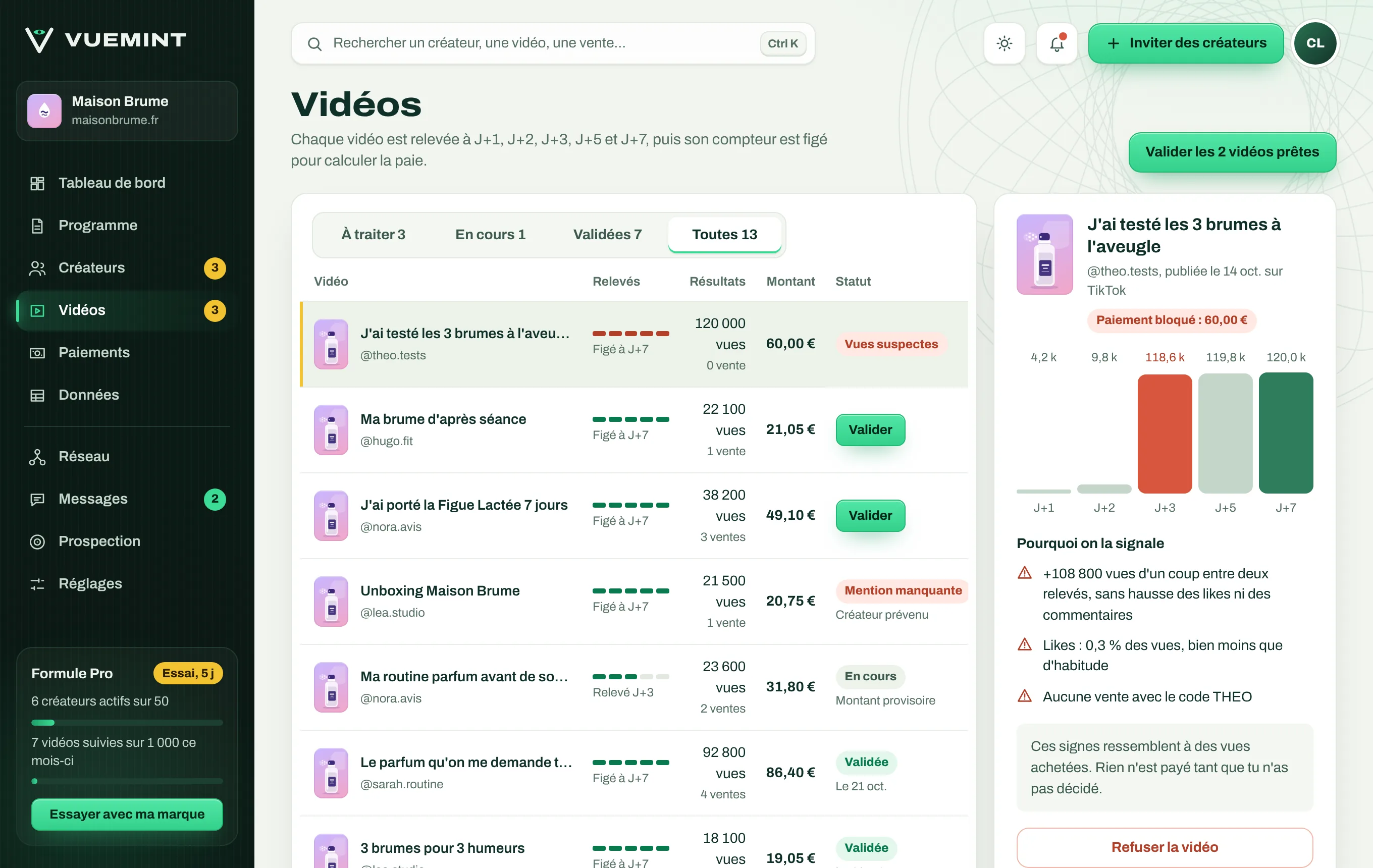
Task: Click warning icon beside Aucune vente avec le code THEO
Action: coord(1025,696)
